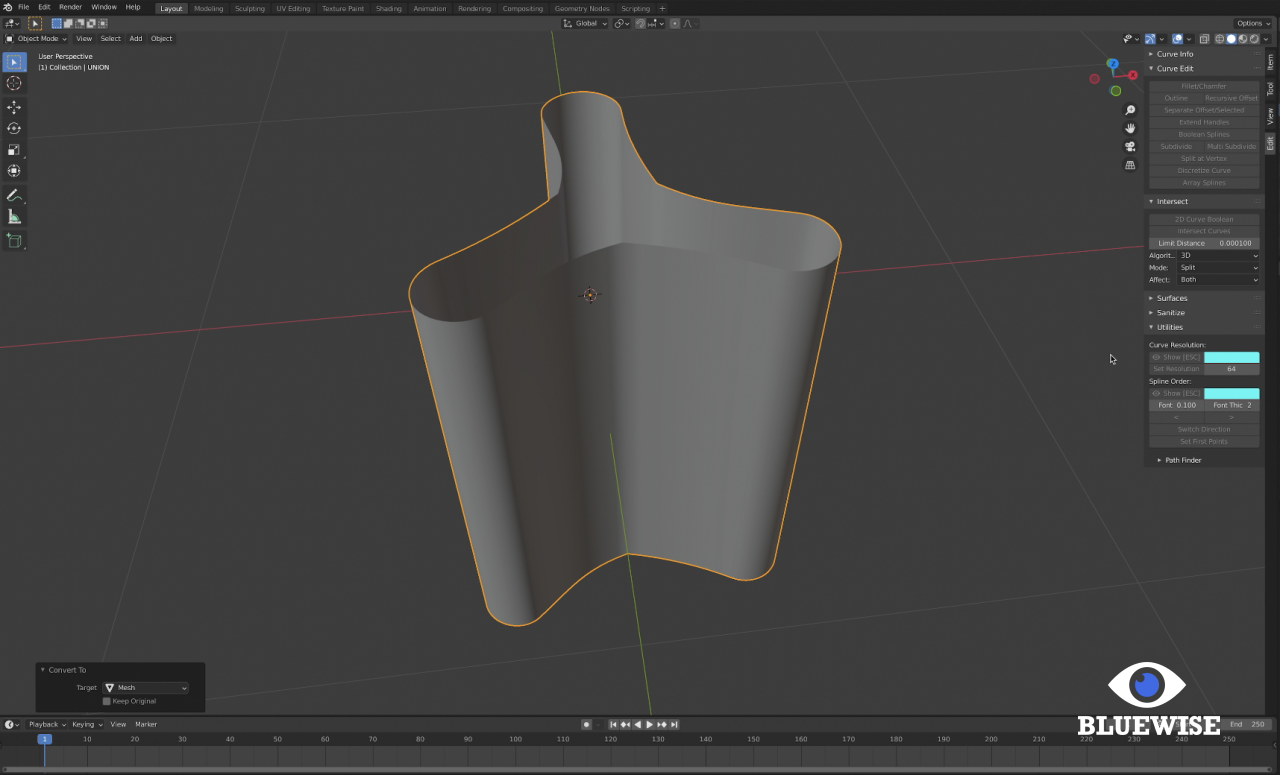Click the camera view icon
The width and height of the screenshot is (1280, 775).
pos(1130,146)
